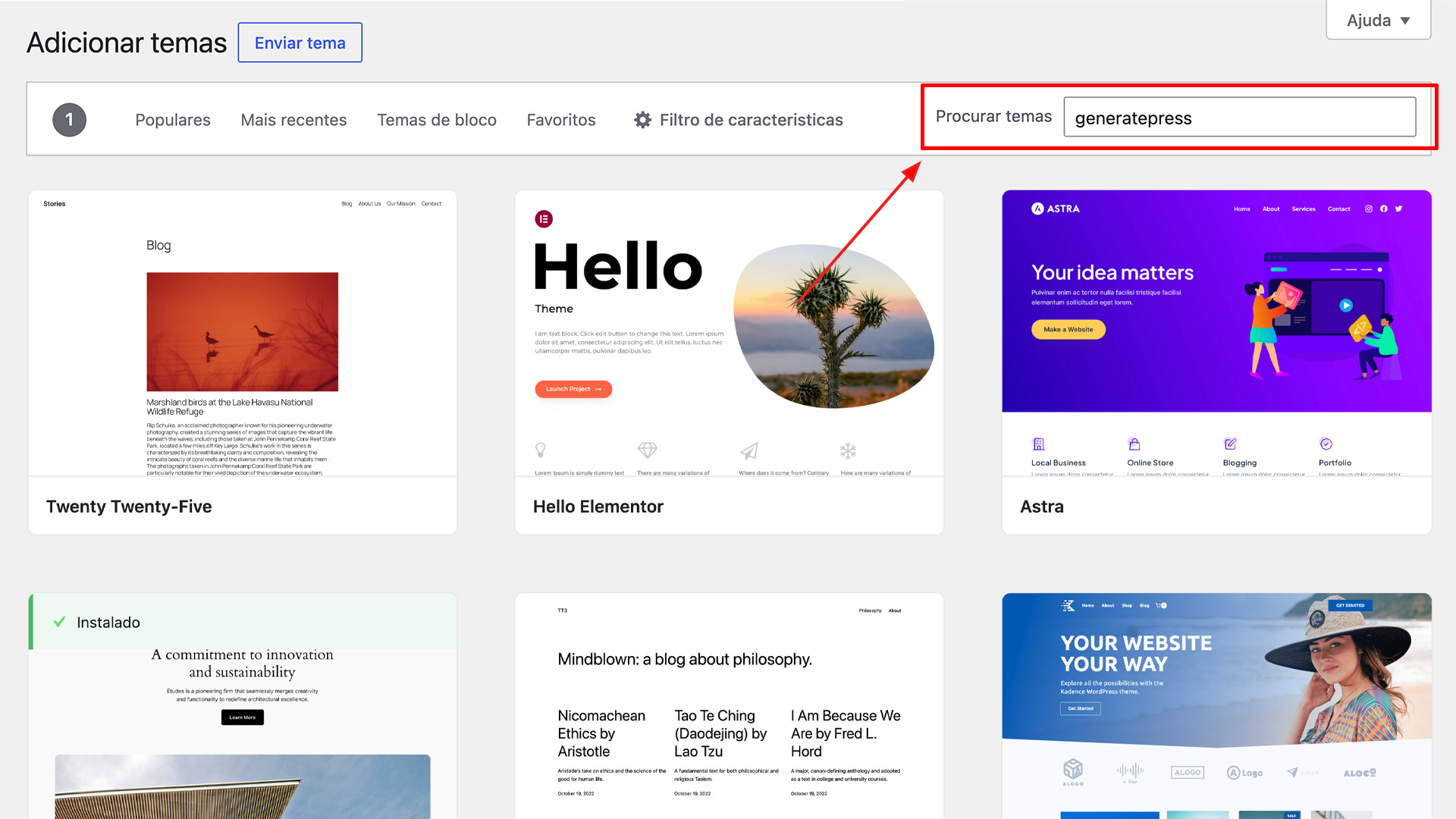Click the Adicionar temas page heading
This screenshot has width=1456, height=819.
[127, 42]
